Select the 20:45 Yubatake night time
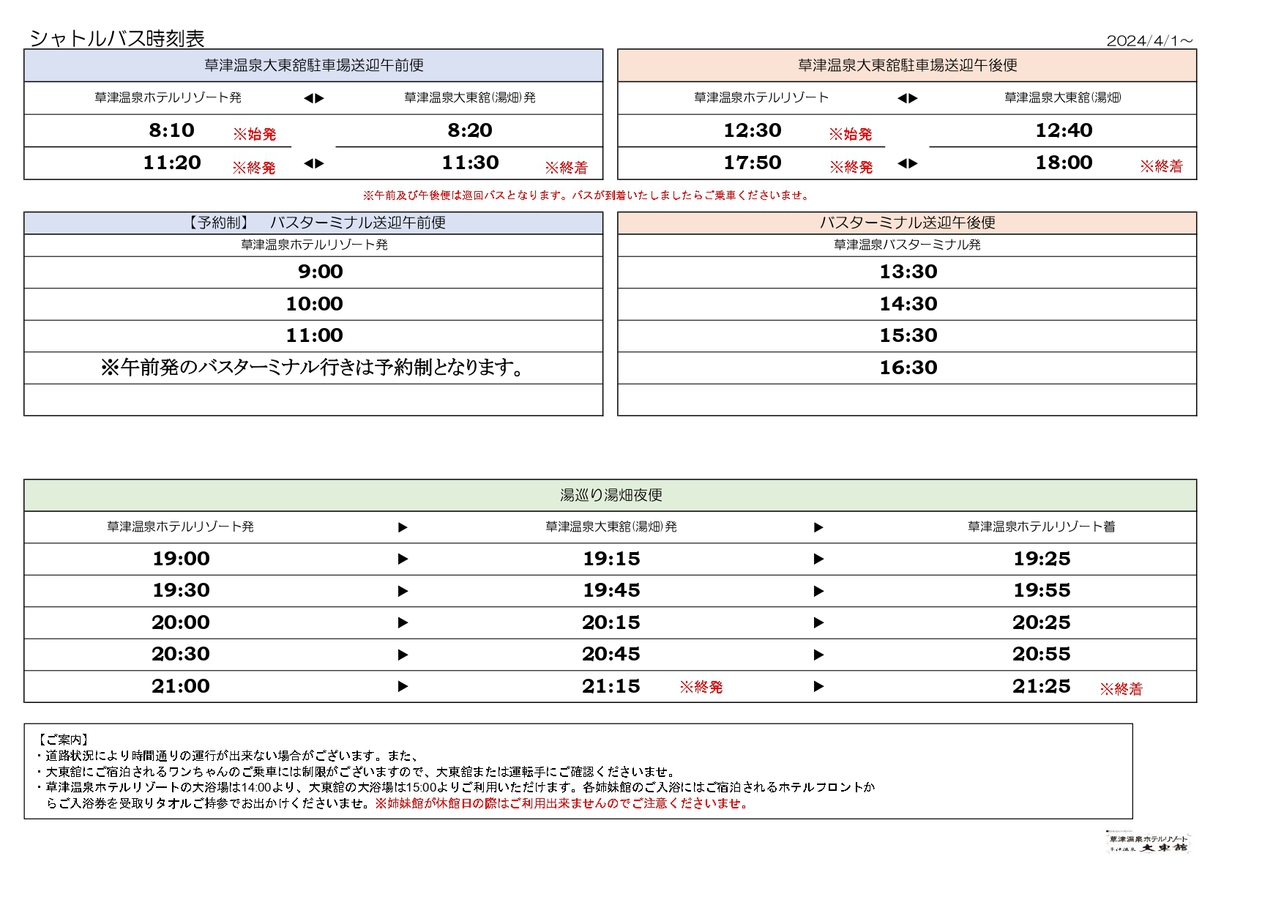Viewport: 1284px width, 908px height. (611, 654)
